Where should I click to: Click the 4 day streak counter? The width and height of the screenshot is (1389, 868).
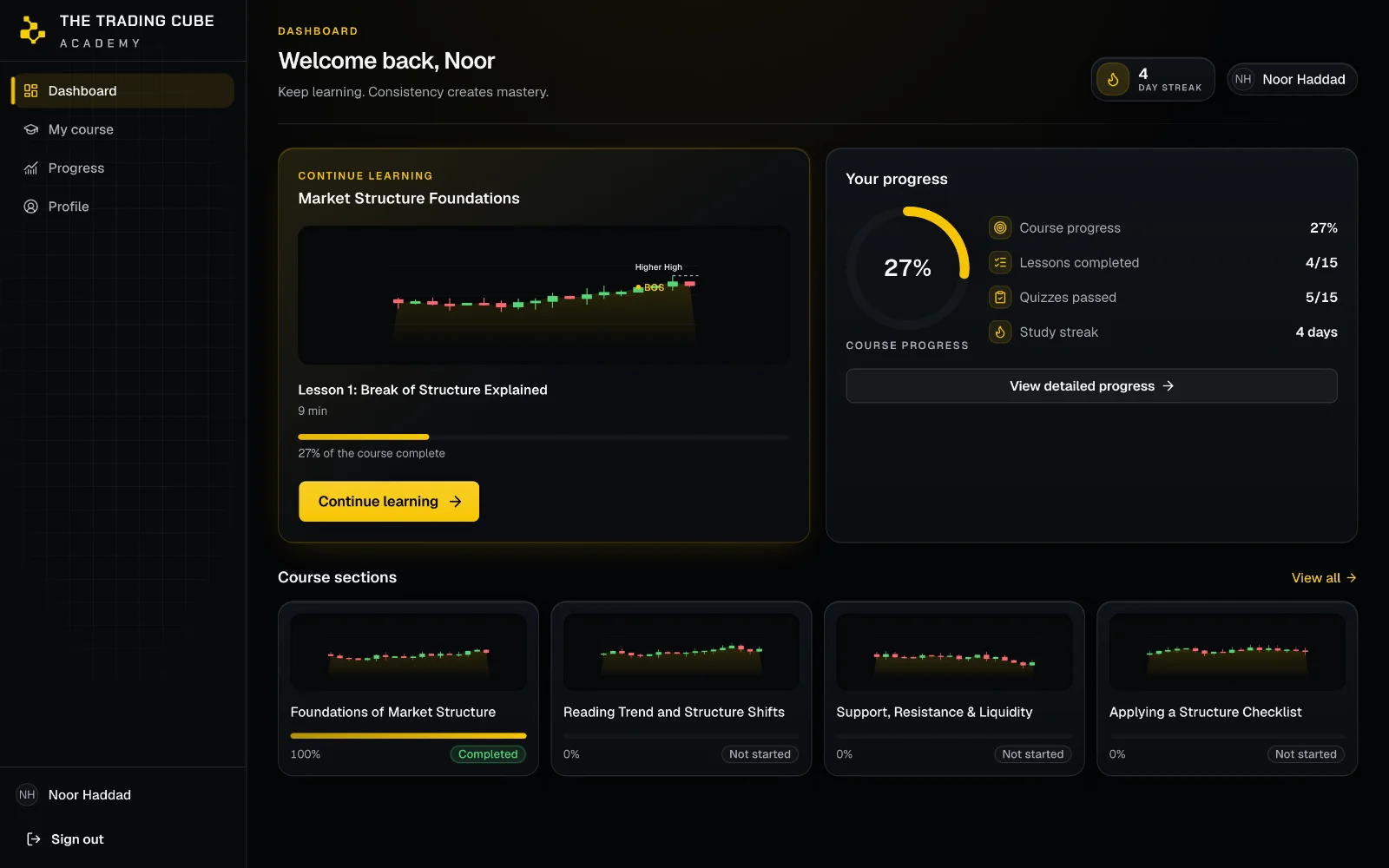1153,79
